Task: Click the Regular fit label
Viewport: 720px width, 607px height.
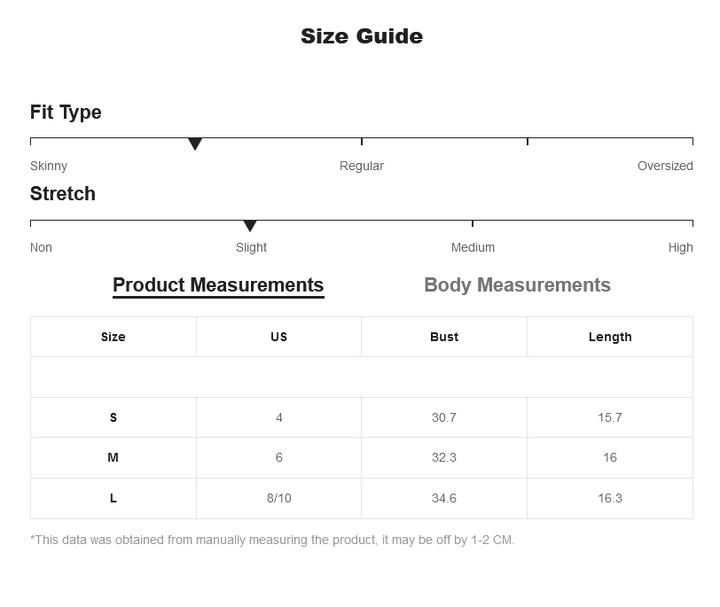Action: pyautogui.click(x=361, y=166)
